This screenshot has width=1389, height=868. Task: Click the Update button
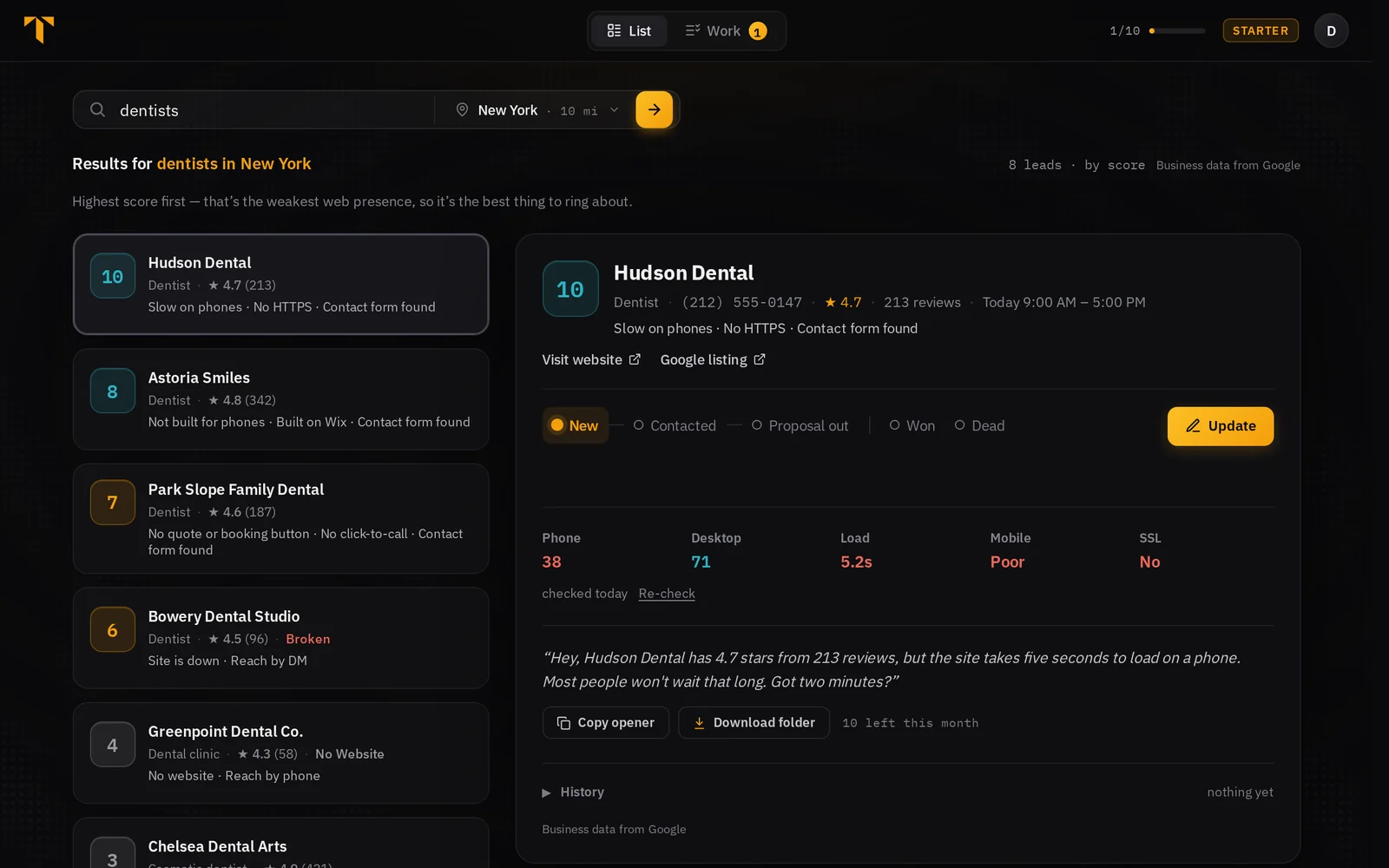point(1221,426)
